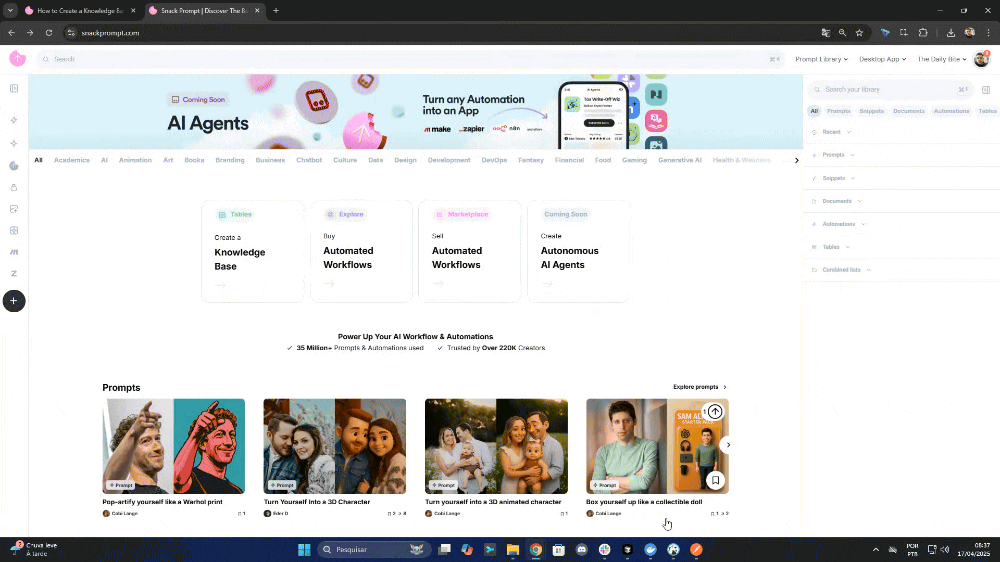The width and height of the screenshot is (1000, 562).
Task: Bookmark the collectible doll prompt
Action: point(716,480)
